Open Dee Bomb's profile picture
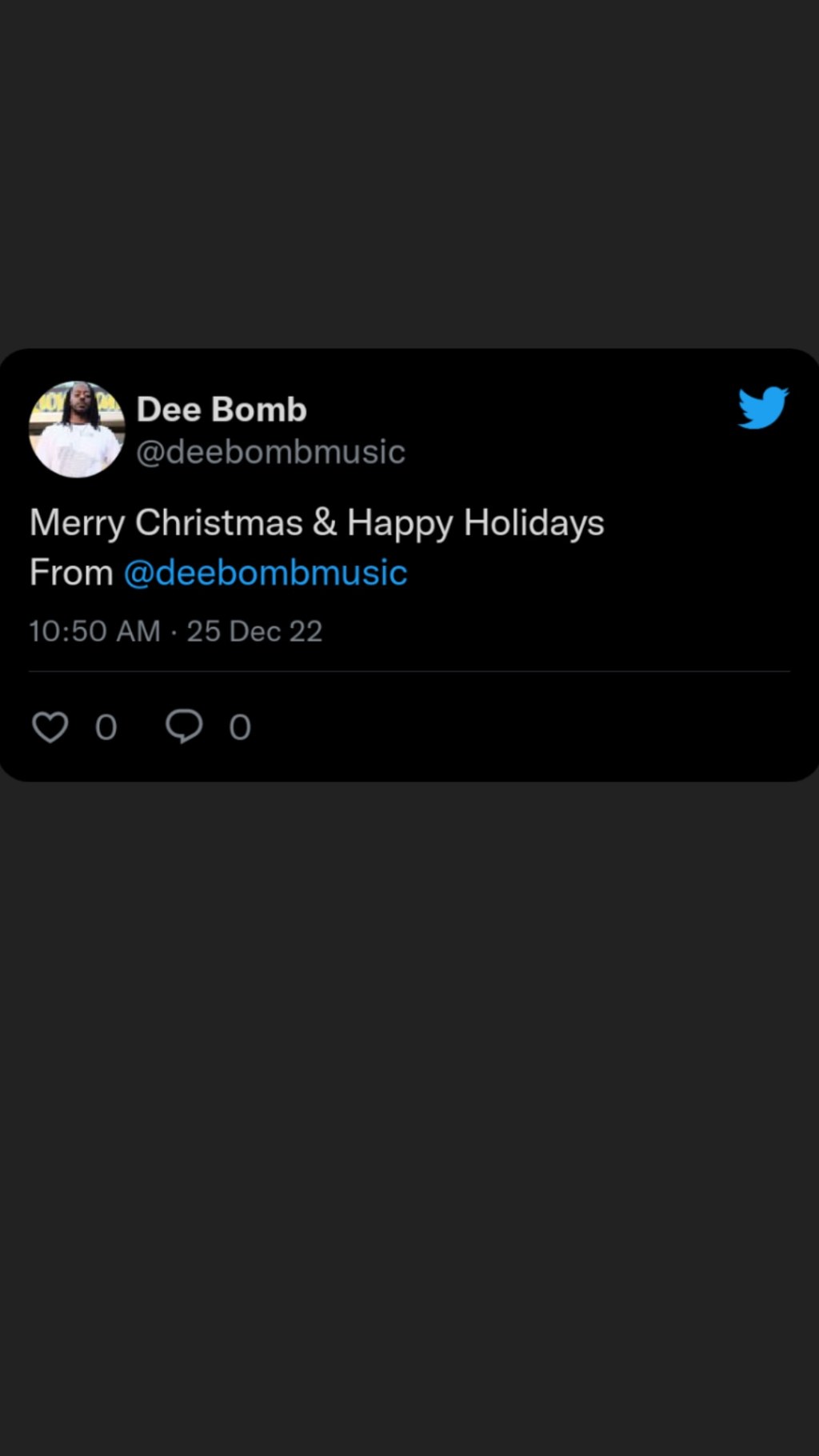This screenshot has height=1456, width=819. pyautogui.click(x=77, y=430)
